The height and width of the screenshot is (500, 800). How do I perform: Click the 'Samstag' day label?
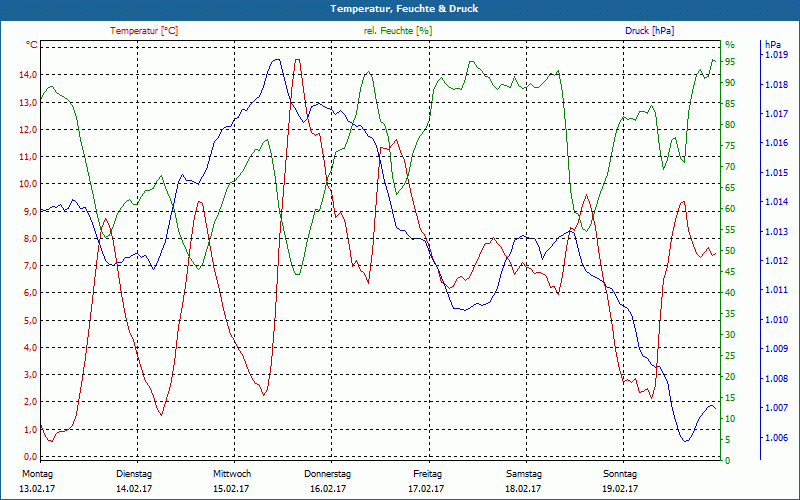point(523,473)
